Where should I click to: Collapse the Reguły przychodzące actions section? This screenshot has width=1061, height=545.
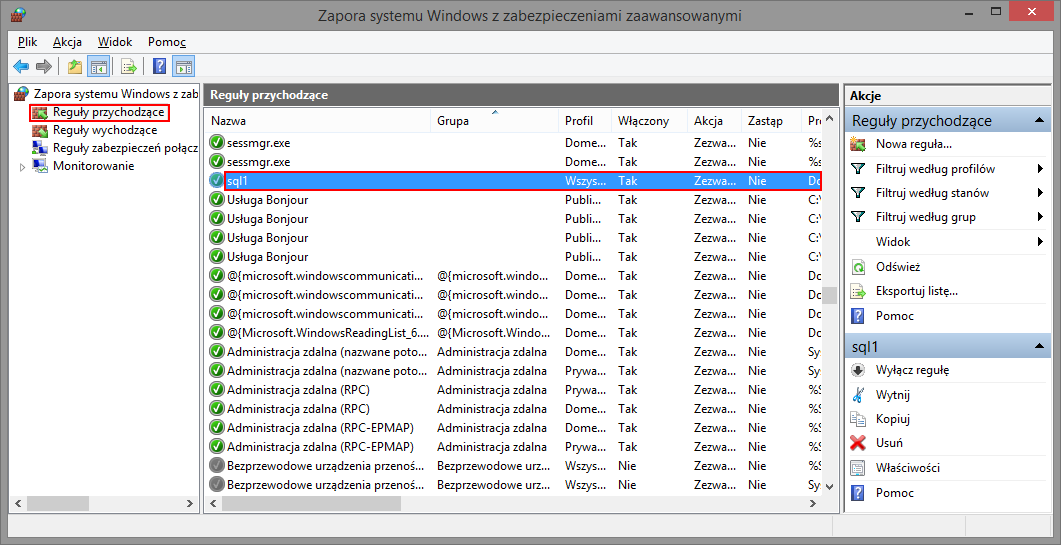click(1039, 121)
